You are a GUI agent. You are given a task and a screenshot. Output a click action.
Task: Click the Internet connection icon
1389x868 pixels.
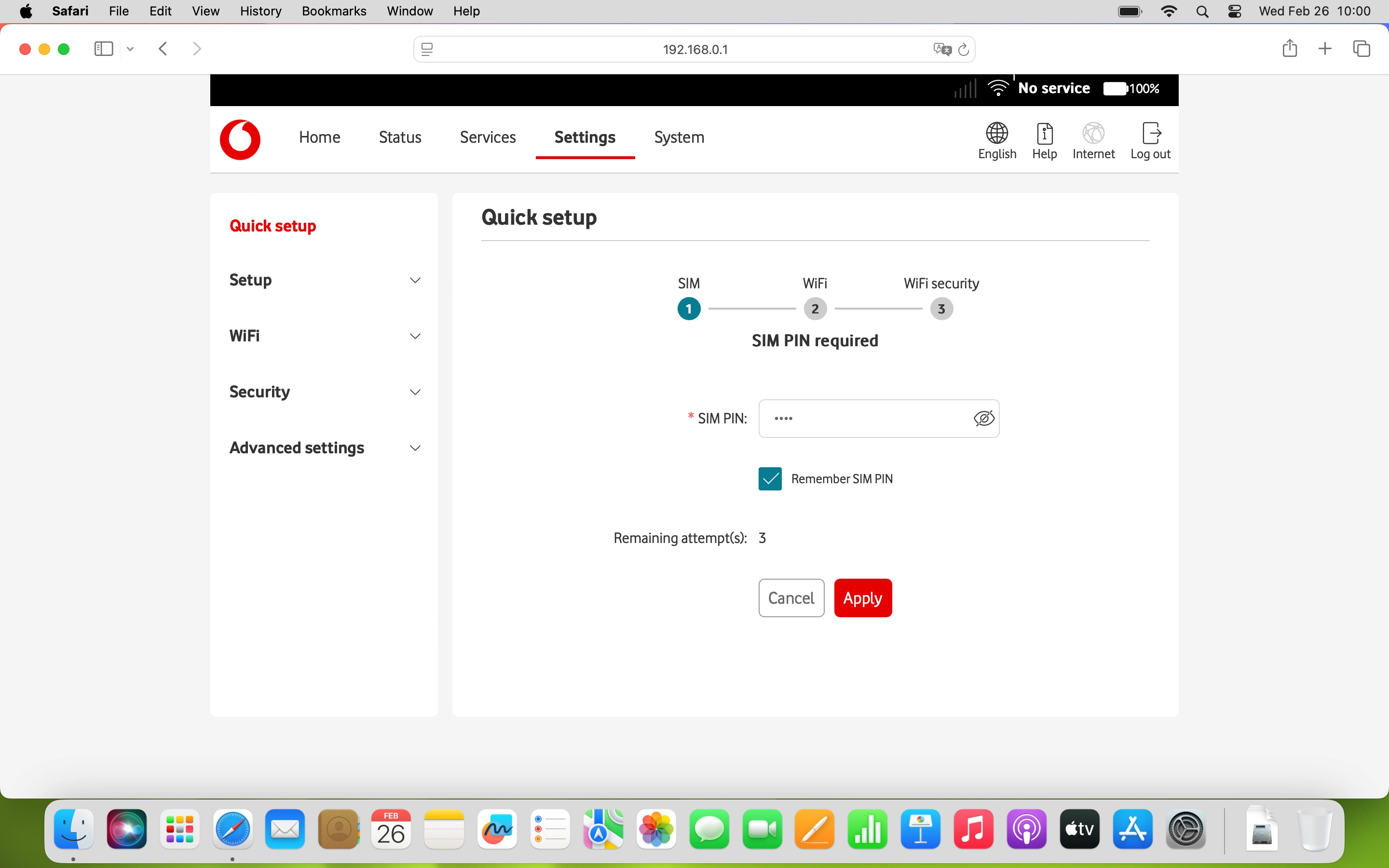coord(1093,141)
